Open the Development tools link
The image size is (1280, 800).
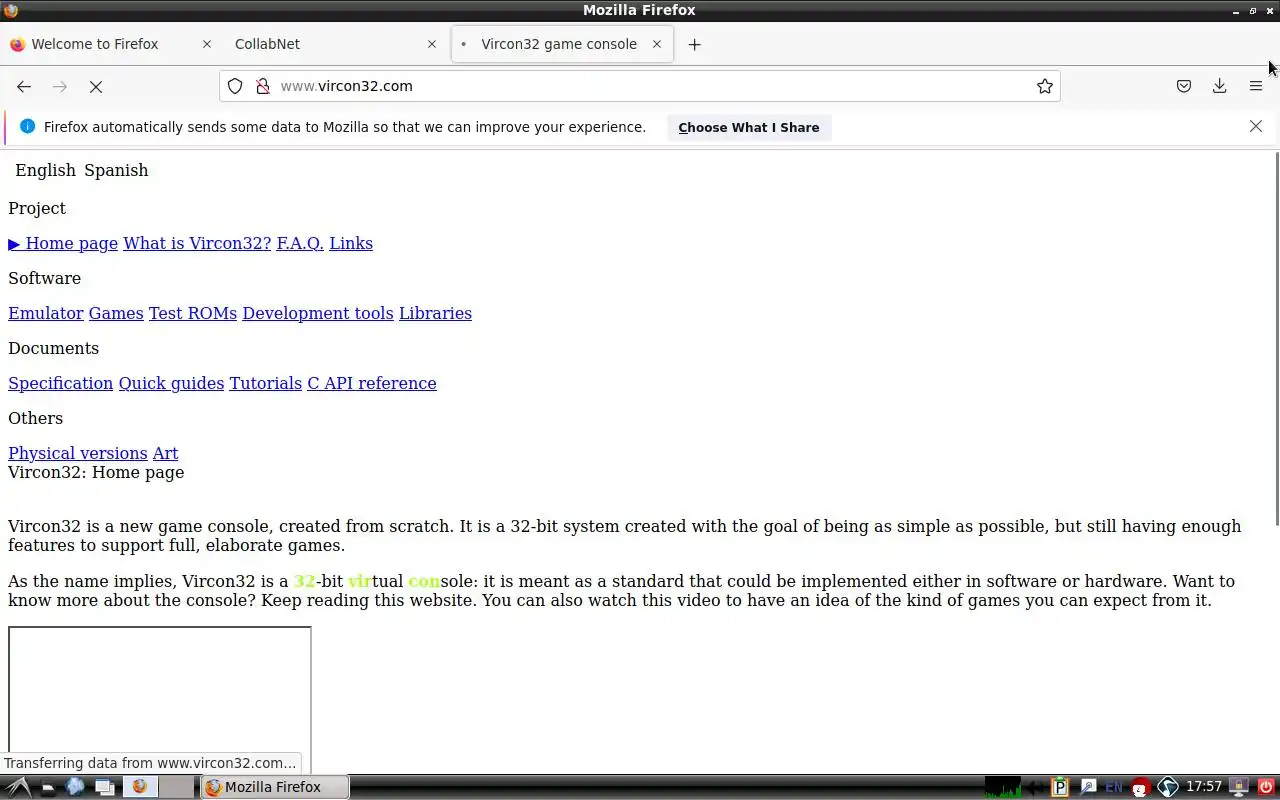pyautogui.click(x=318, y=313)
